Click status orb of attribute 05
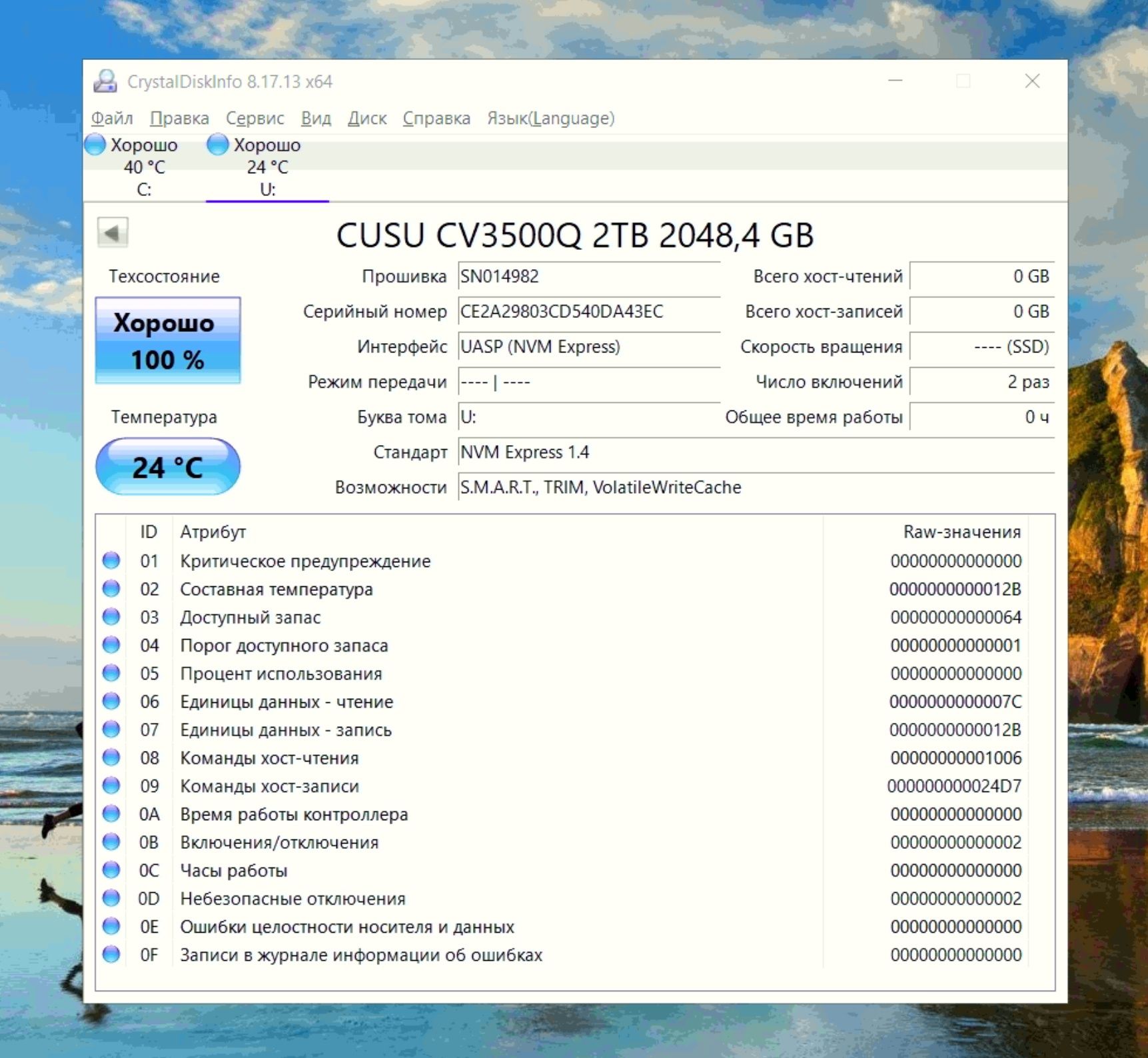Screen dimensions: 1148x1058 coord(111,673)
